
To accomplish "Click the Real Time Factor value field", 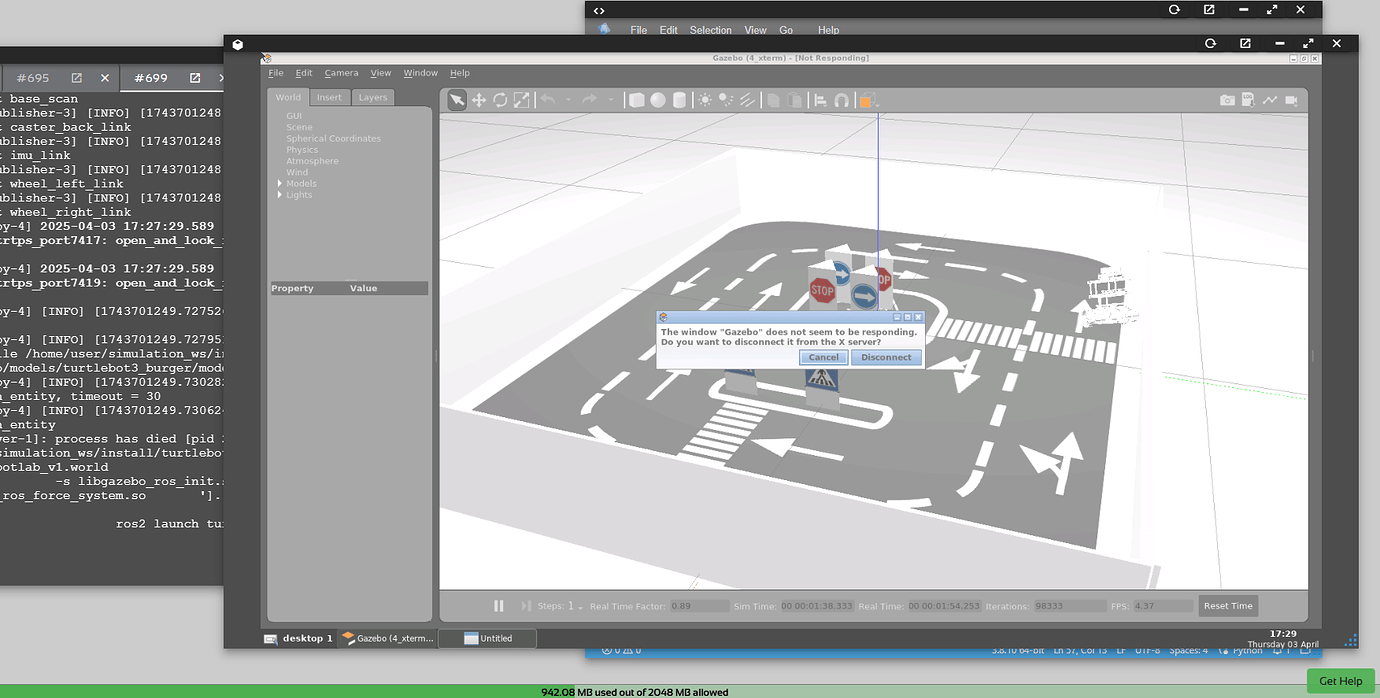I will tap(699, 606).
